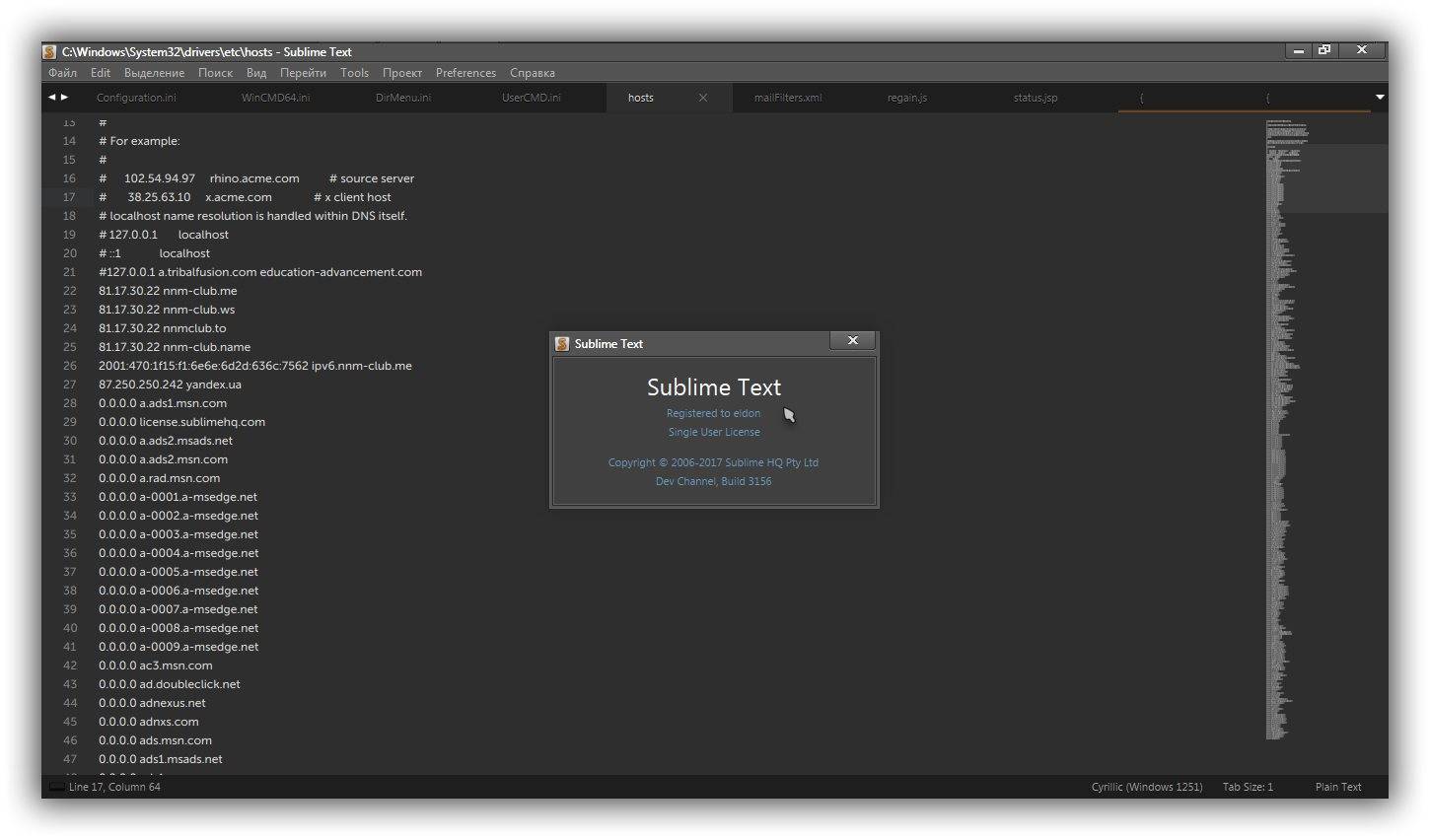Close the About Sublime Text dialog
This screenshot has height=840, width=1430.
coord(853,340)
